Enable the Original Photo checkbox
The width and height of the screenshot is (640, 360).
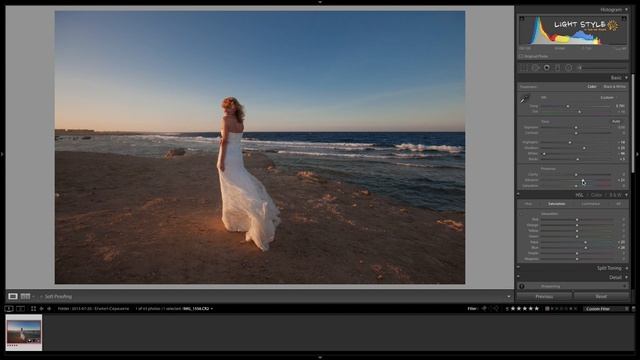(x=521, y=56)
